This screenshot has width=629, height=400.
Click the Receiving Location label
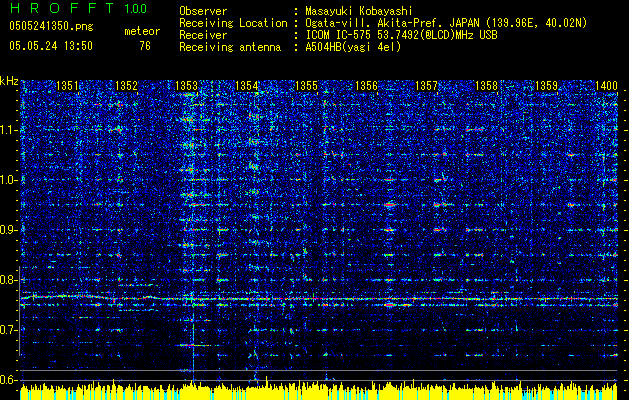(x=233, y=23)
